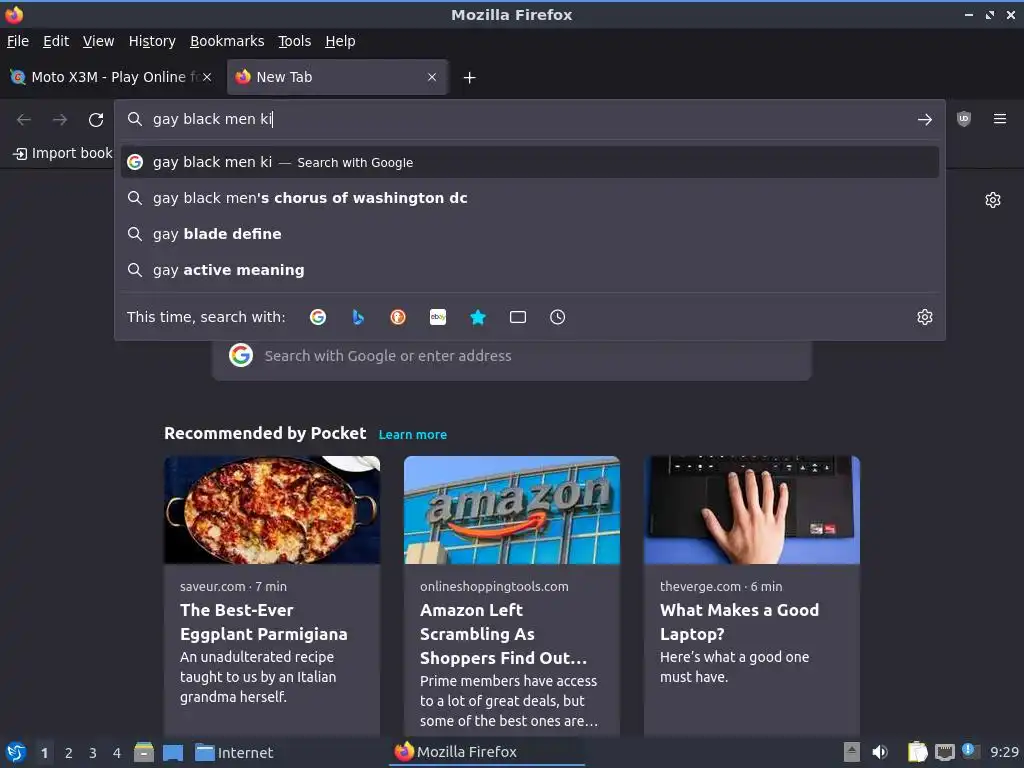Open the Amazon building article thumbnail
This screenshot has width=1024, height=768.
(x=511, y=510)
